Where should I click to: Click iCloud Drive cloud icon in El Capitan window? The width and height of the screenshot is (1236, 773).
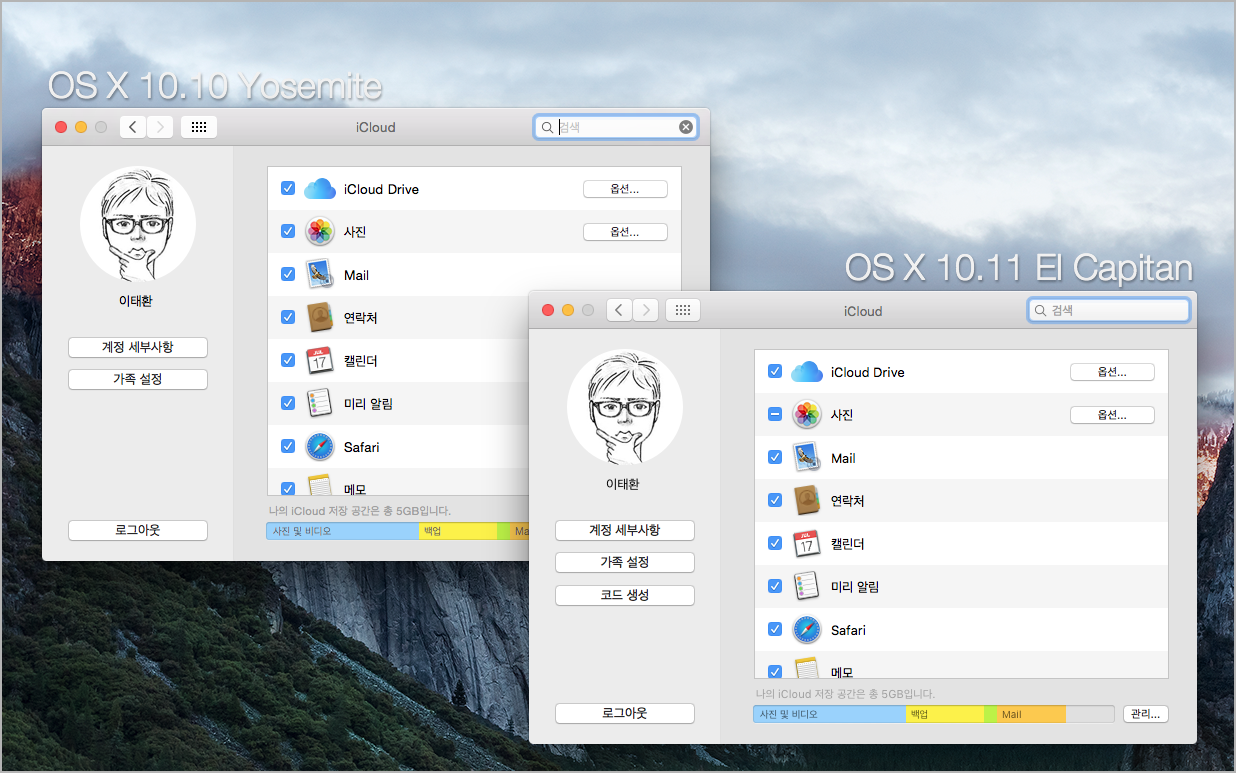point(806,372)
